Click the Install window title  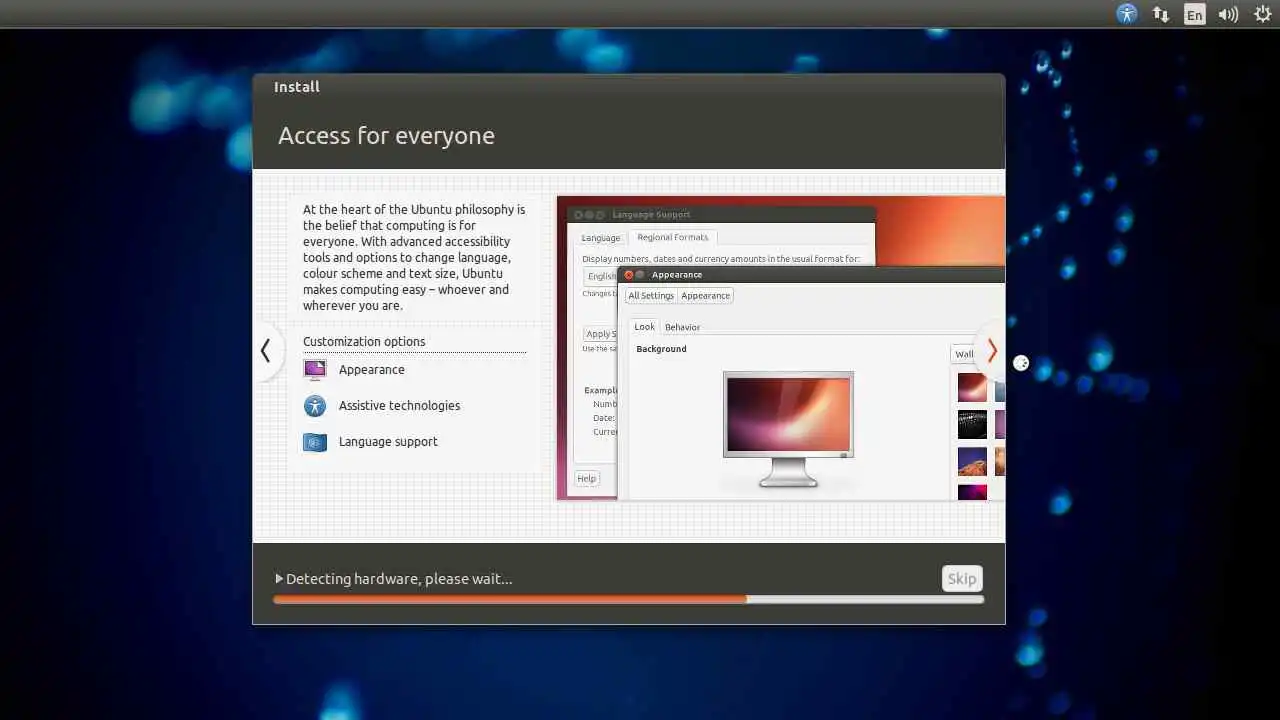coord(297,87)
